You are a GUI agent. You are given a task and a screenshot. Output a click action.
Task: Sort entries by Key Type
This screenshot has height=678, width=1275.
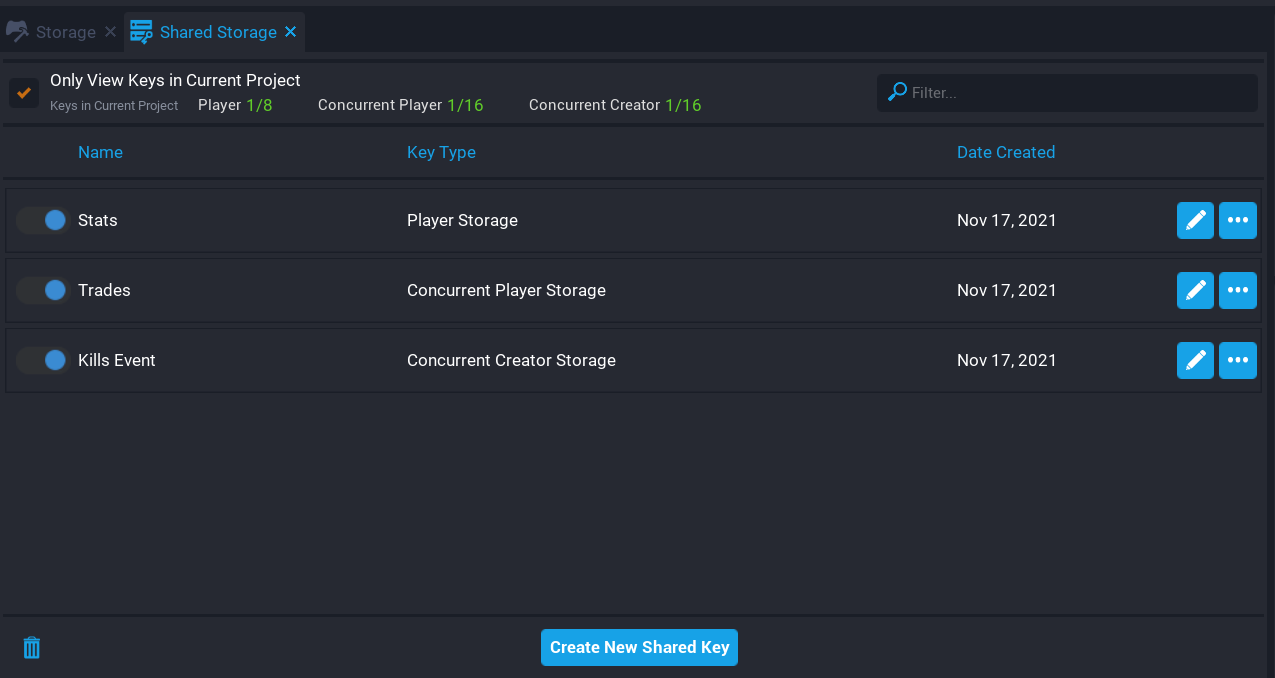click(x=441, y=152)
